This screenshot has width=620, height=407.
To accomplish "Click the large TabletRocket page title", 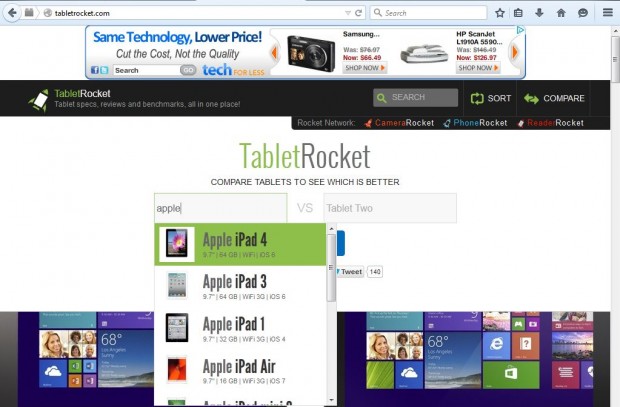I will [305, 156].
